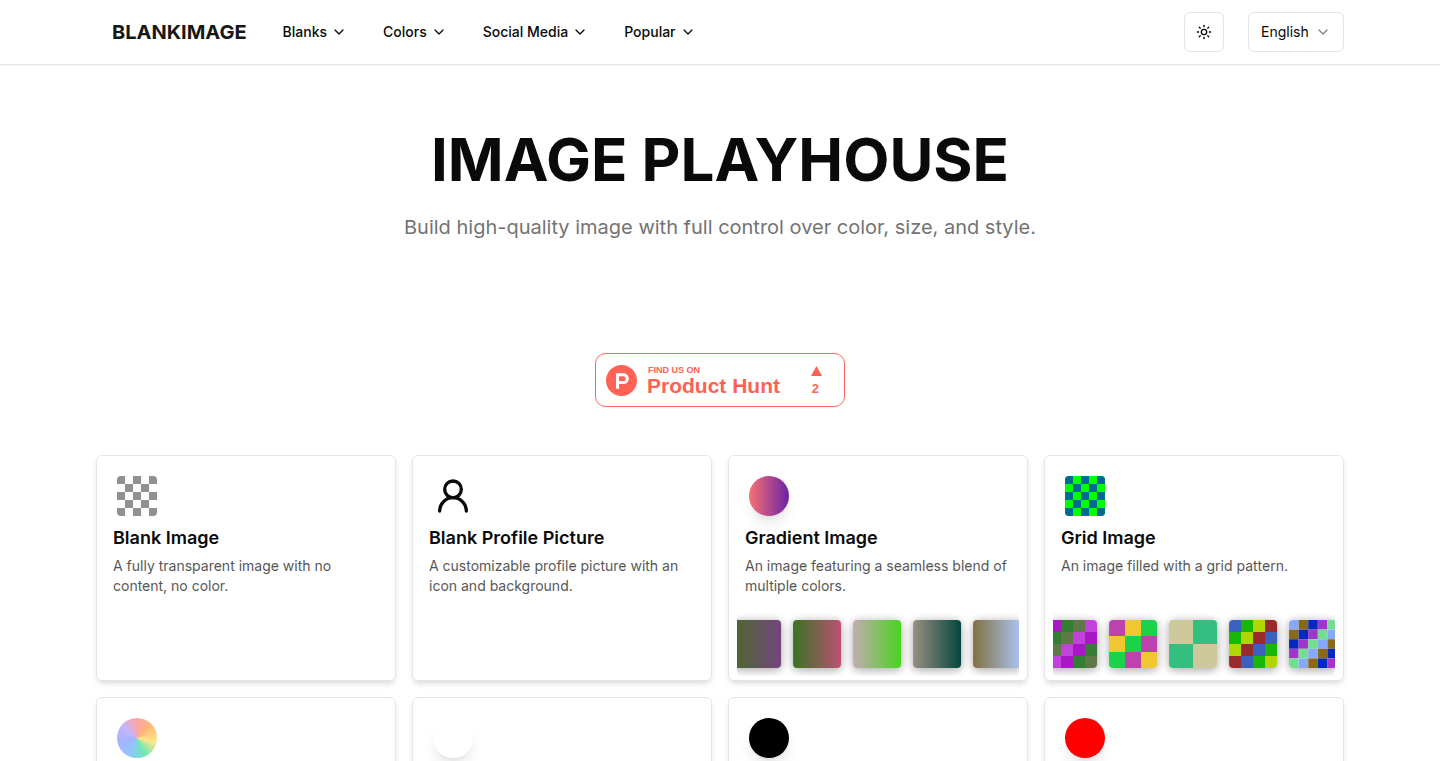Open the Blank Image title

pos(166,538)
